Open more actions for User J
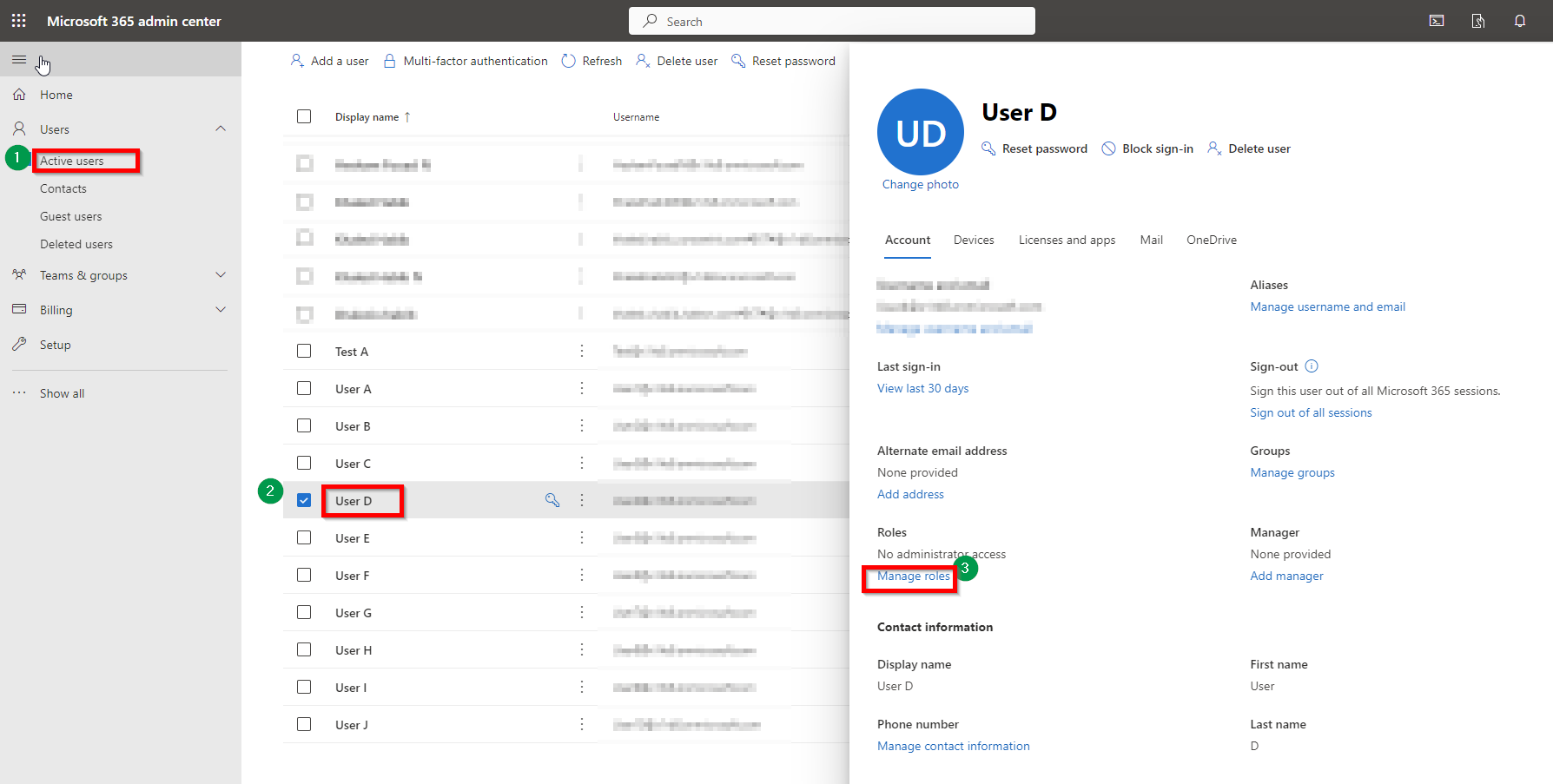 point(582,724)
